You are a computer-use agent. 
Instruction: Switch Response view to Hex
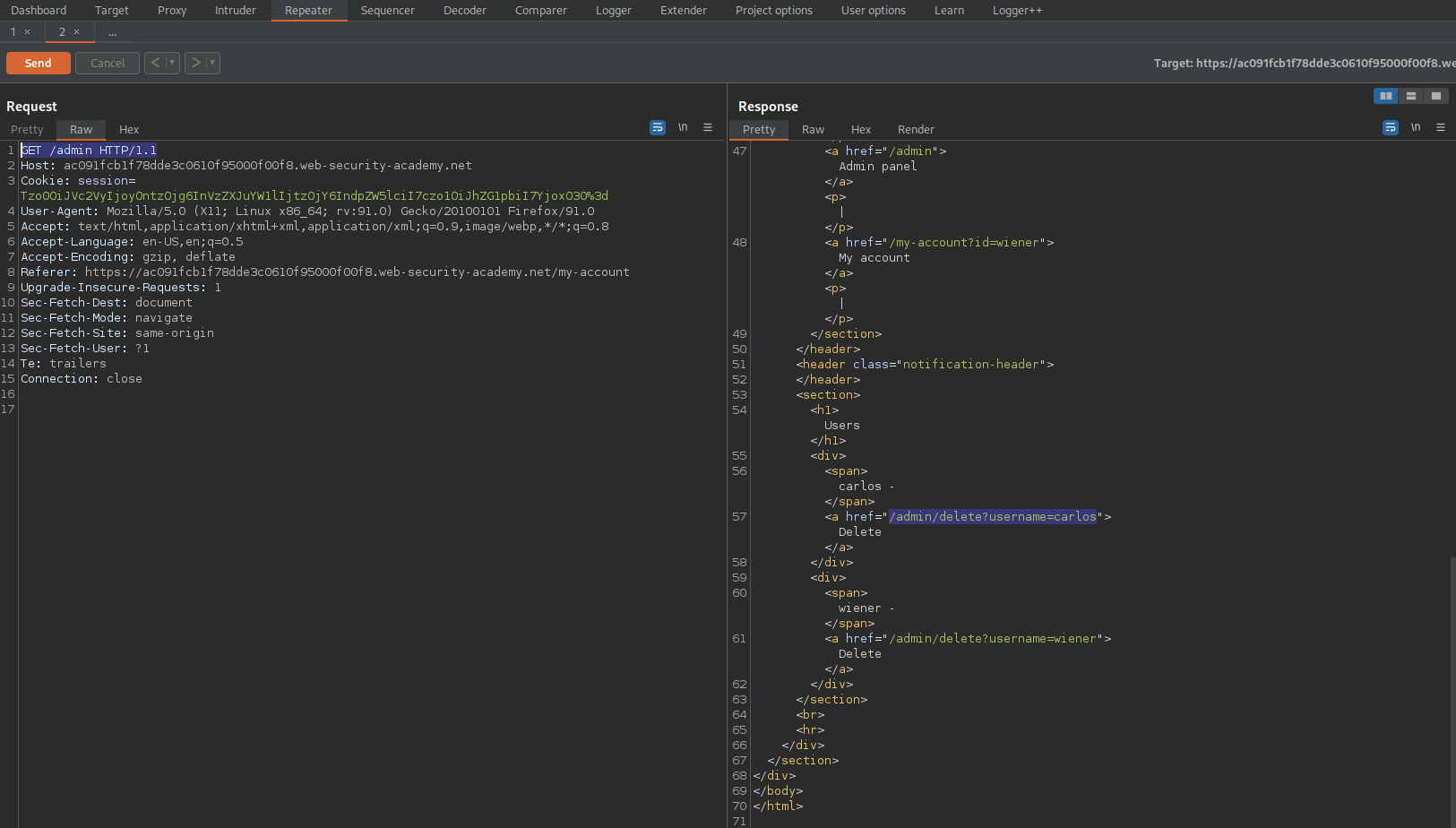(861, 130)
